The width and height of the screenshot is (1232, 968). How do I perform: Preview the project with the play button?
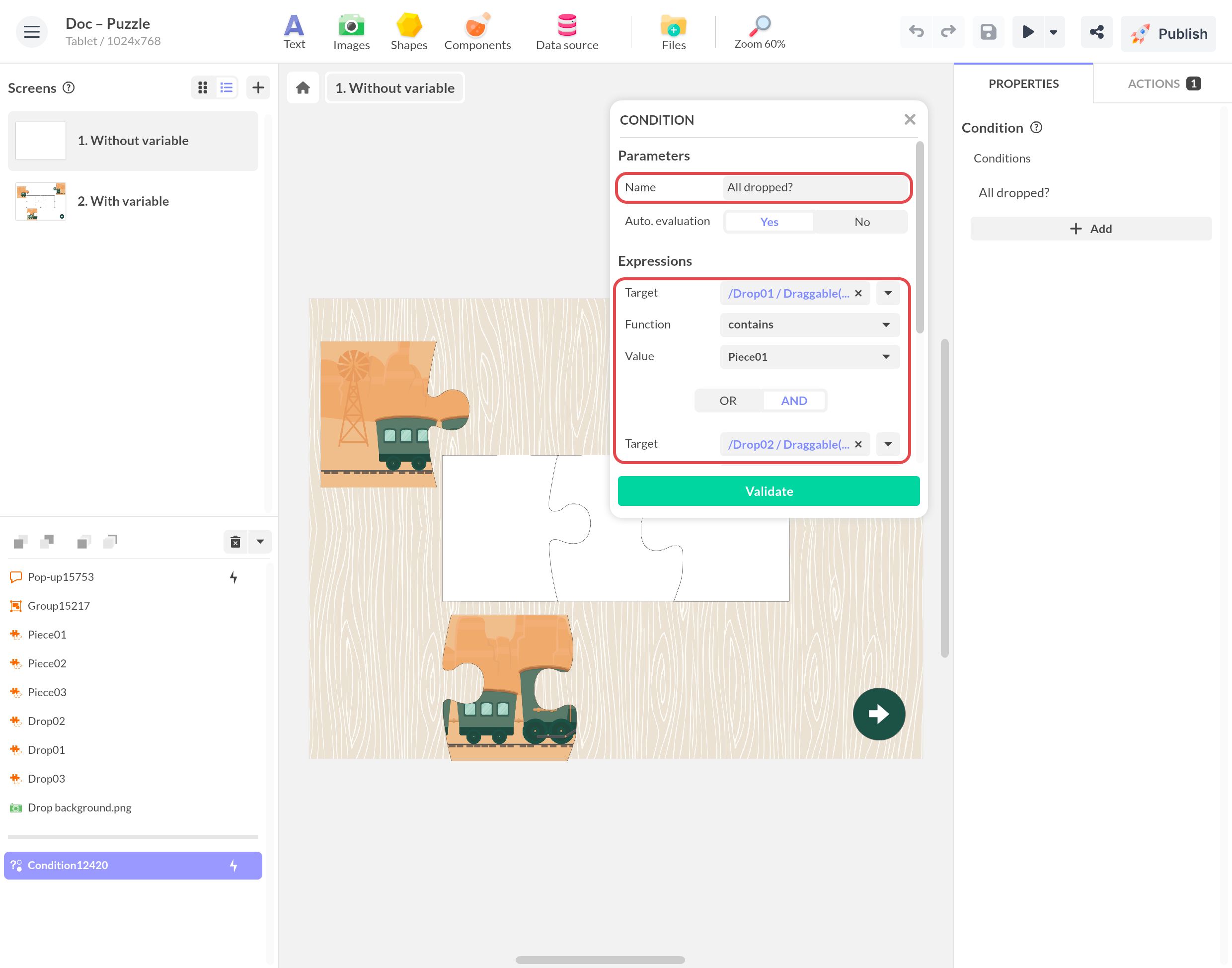click(1028, 32)
